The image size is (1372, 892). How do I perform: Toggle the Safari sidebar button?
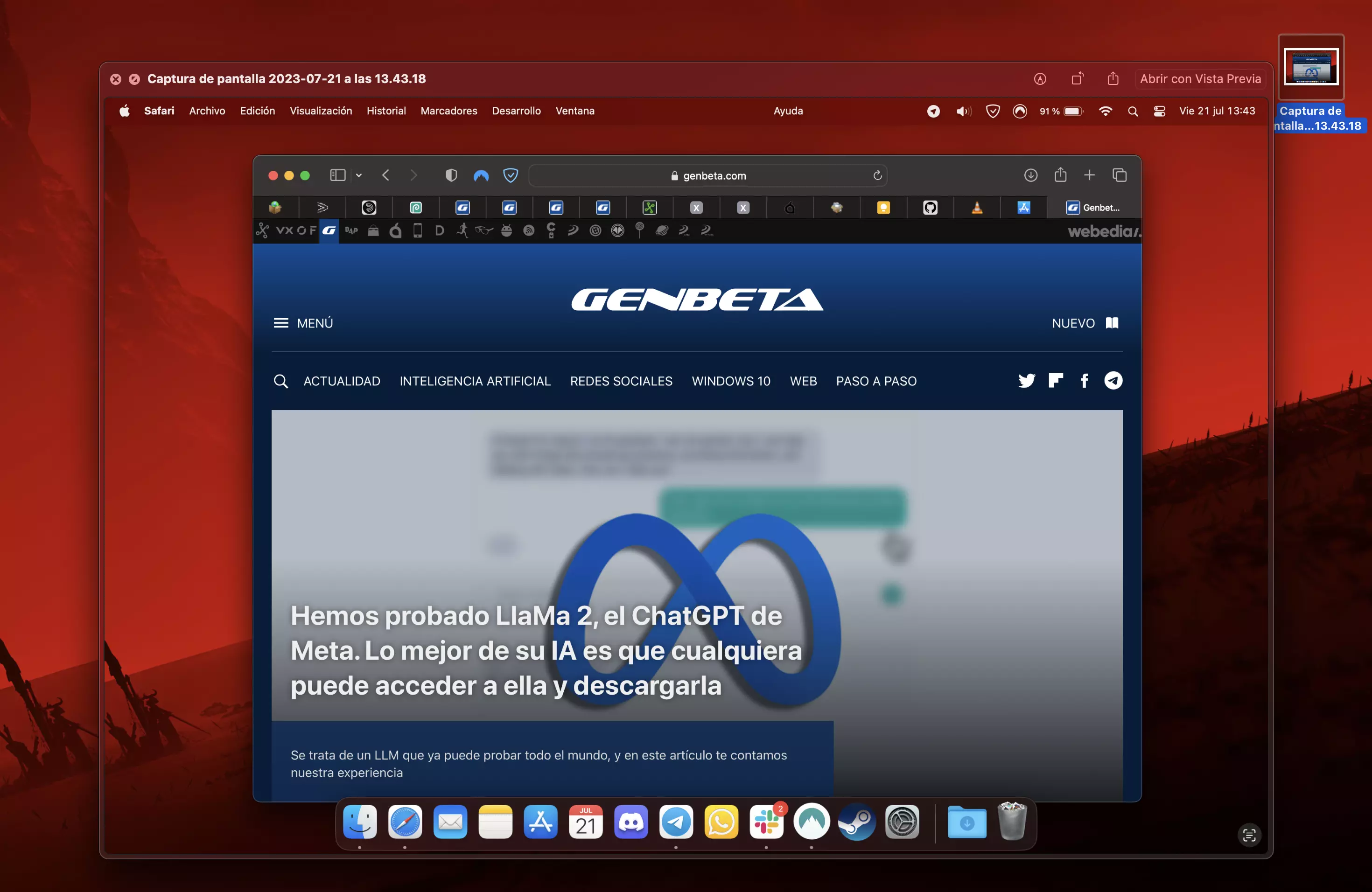pyautogui.click(x=338, y=175)
